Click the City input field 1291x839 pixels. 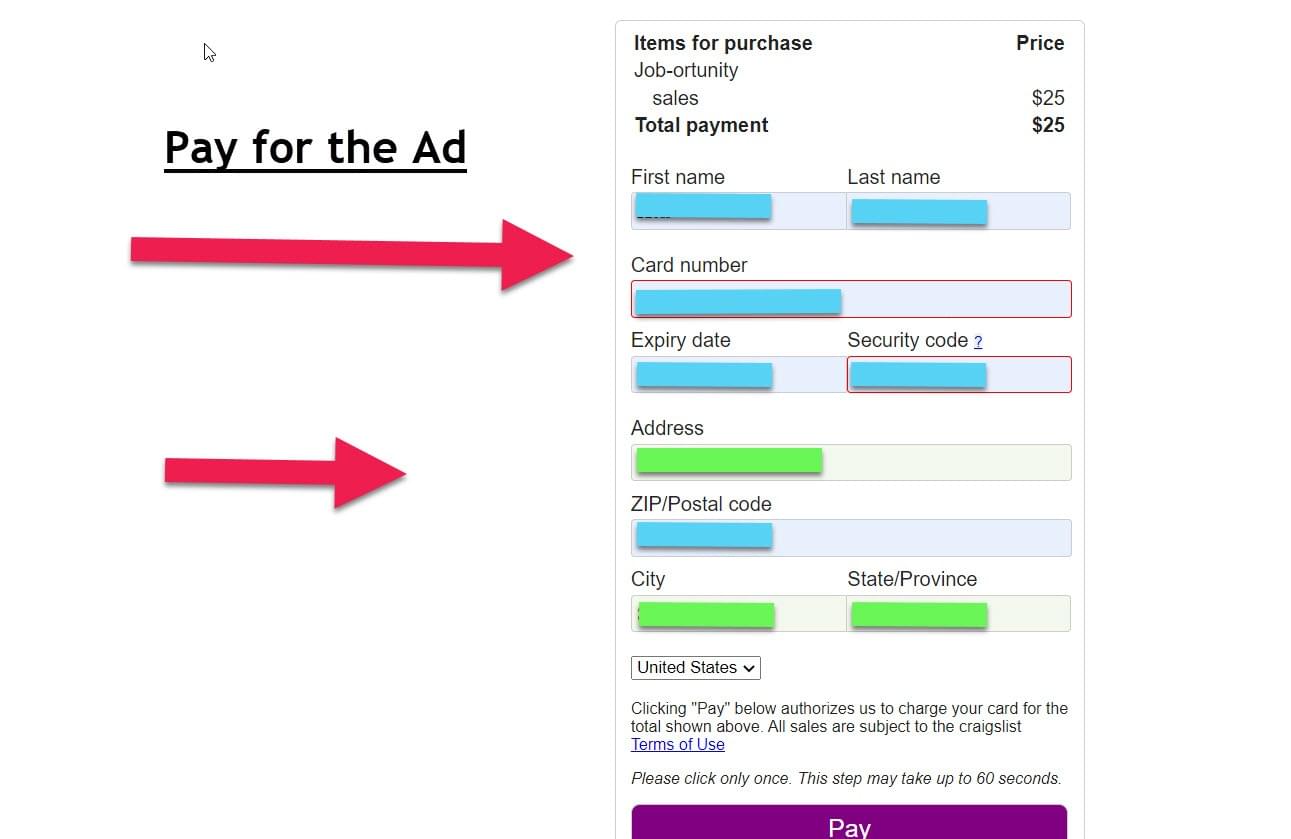pos(738,614)
